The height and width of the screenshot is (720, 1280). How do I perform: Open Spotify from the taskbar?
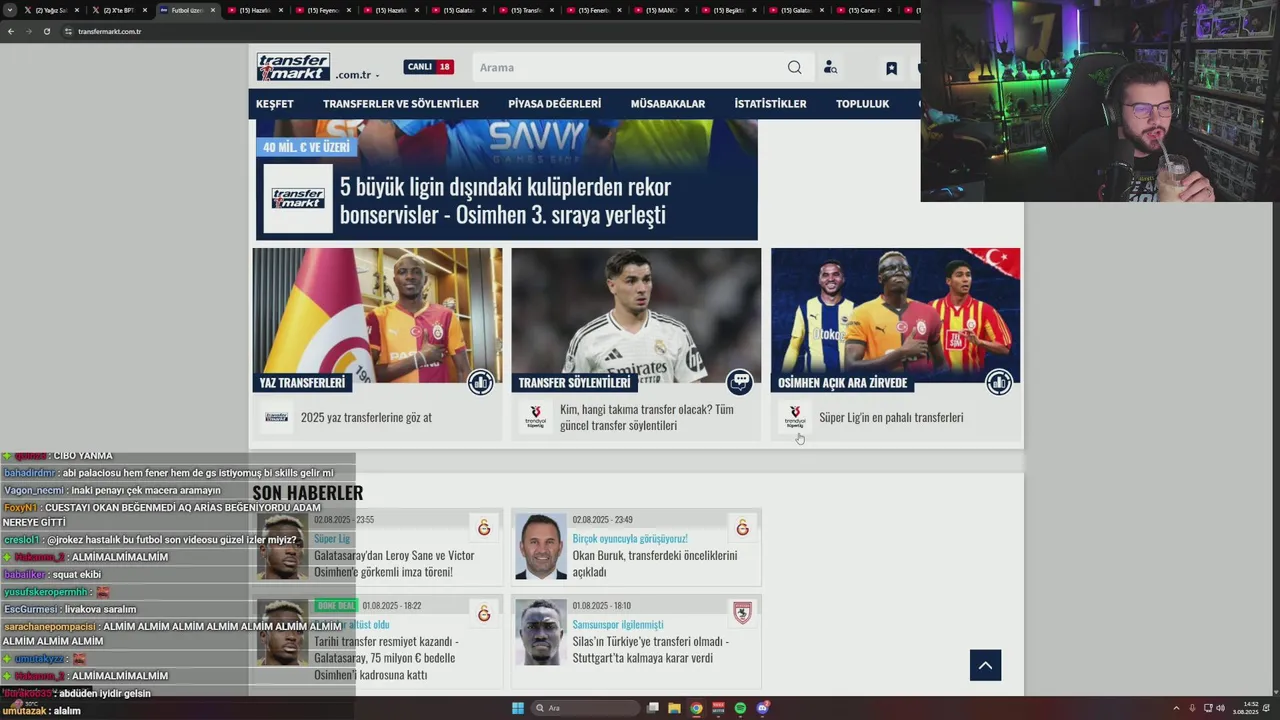point(740,708)
